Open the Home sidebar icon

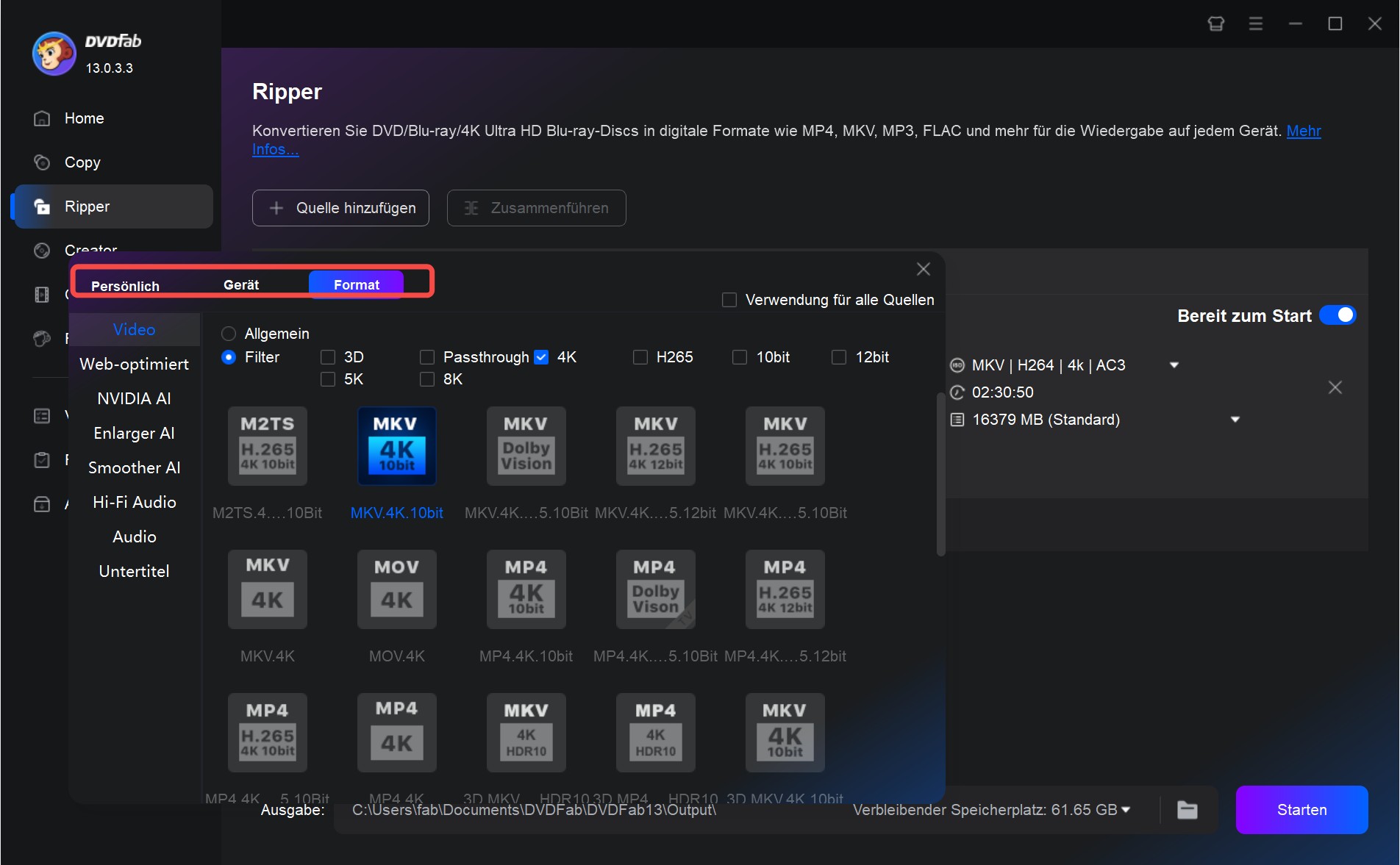42,118
